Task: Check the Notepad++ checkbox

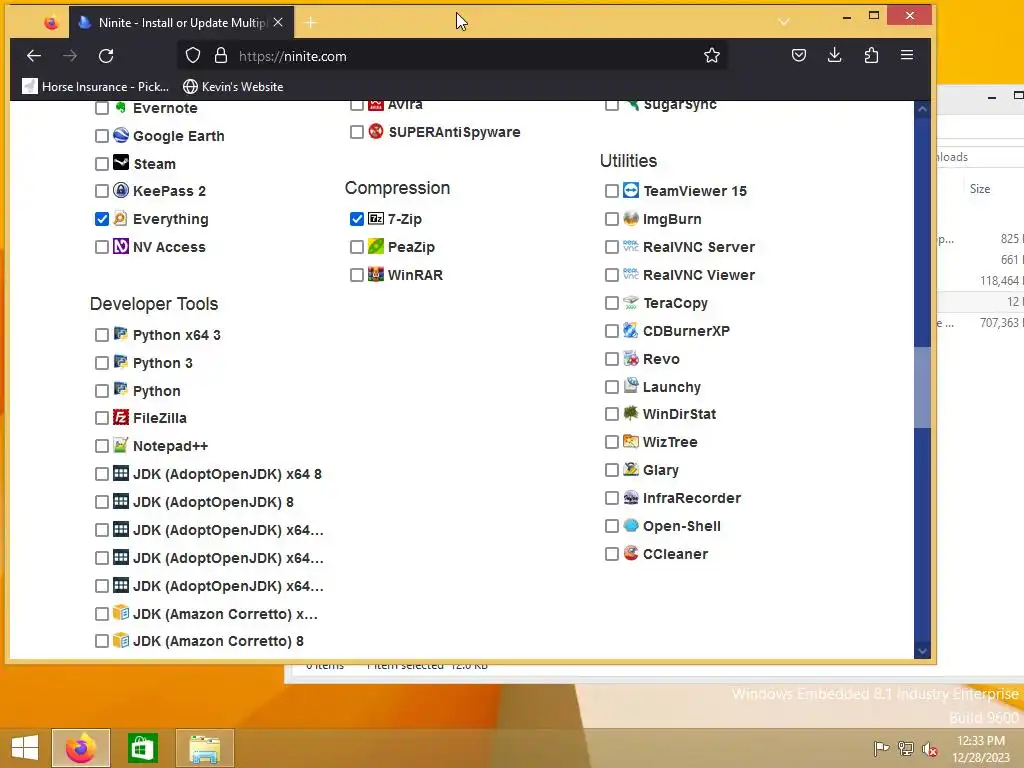Action: tap(102, 446)
